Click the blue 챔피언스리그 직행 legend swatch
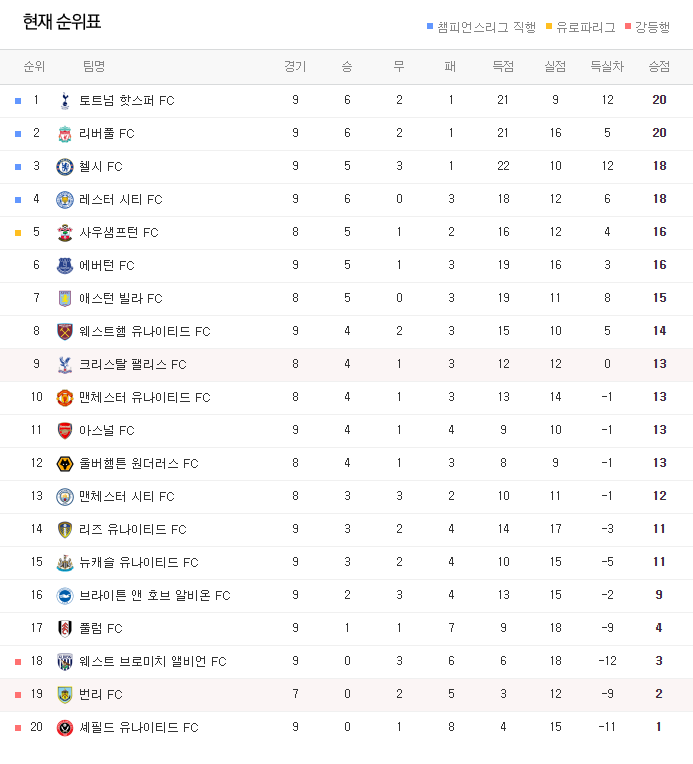The height and width of the screenshot is (764, 693). pos(430,26)
